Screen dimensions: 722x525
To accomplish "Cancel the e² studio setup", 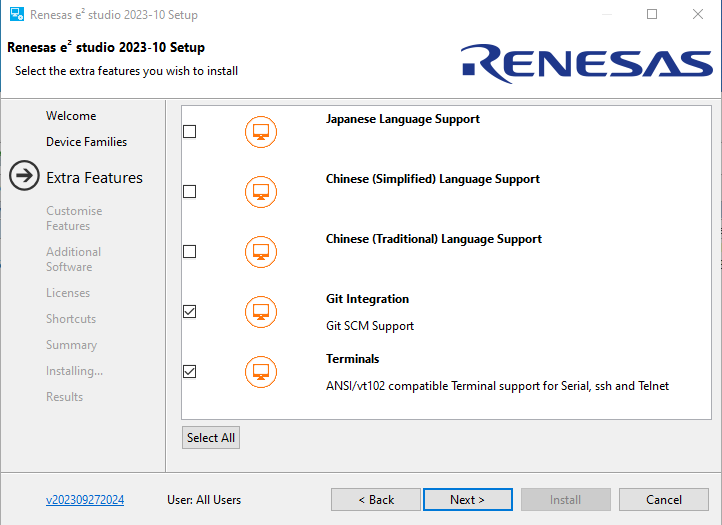I will point(663,499).
